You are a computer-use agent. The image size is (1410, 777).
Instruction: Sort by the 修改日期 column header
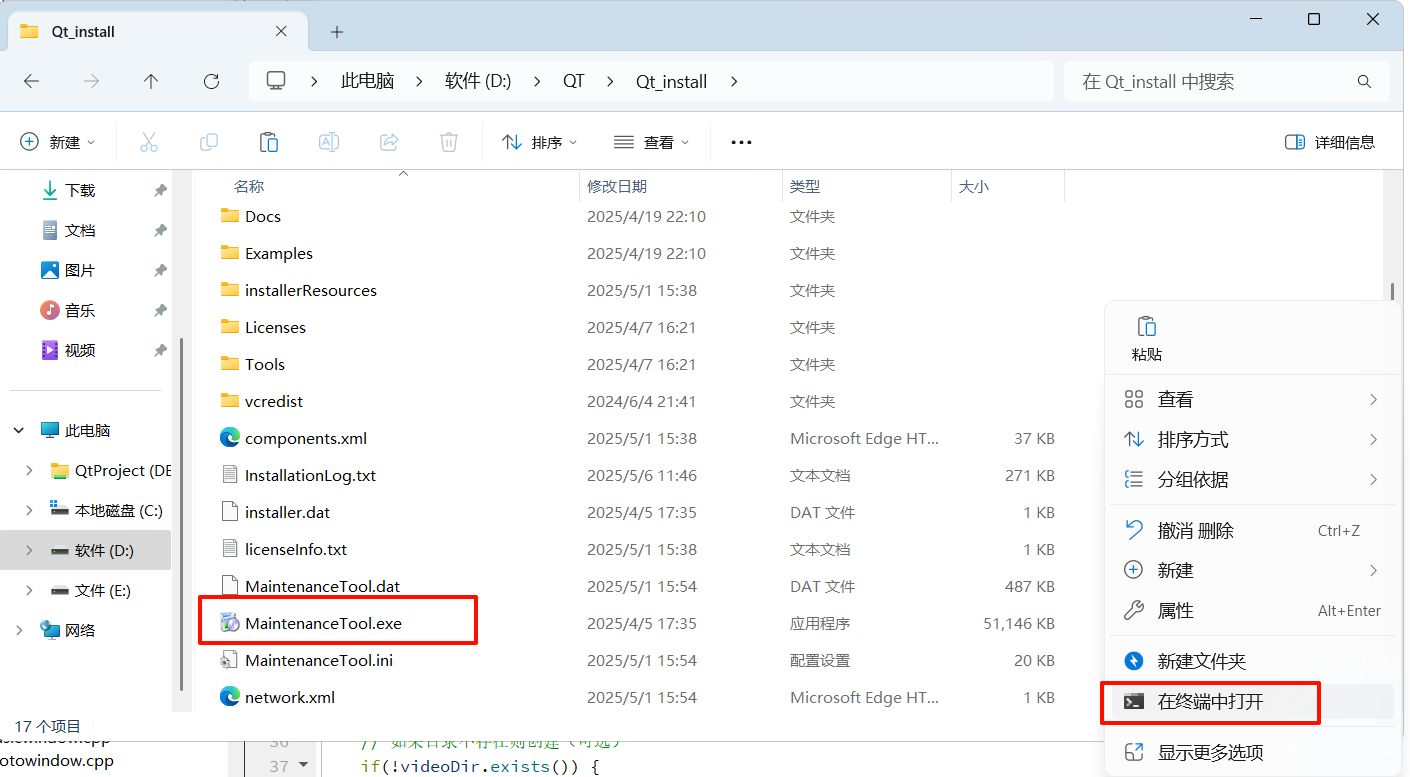[x=617, y=186]
